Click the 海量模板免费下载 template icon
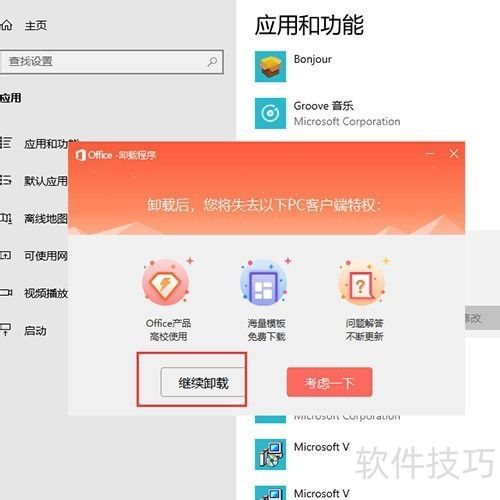 [x=264, y=283]
